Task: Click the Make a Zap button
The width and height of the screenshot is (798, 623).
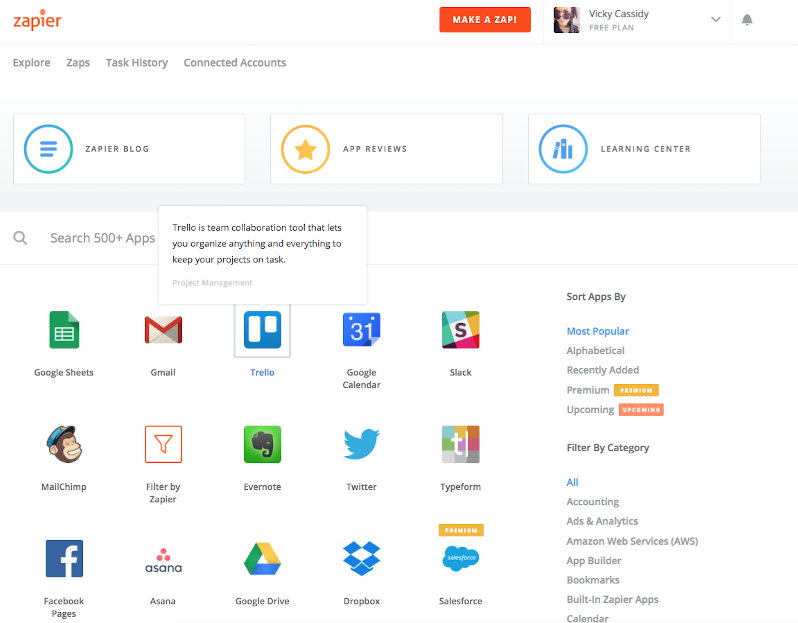Action: tap(485, 20)
